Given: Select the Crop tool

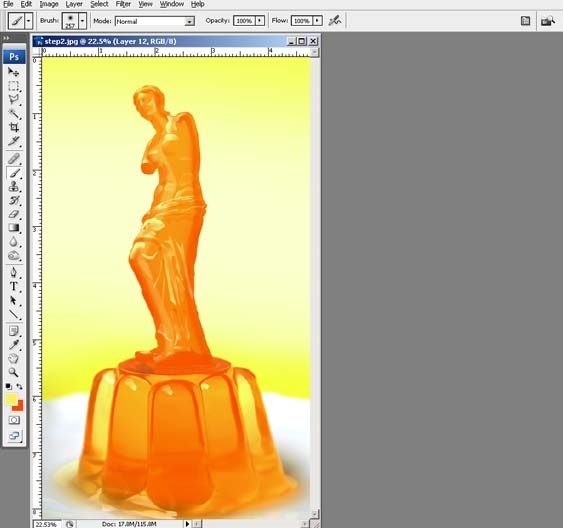Looking at the screenshot, I should pyautogui.click(x=14, y=127).
